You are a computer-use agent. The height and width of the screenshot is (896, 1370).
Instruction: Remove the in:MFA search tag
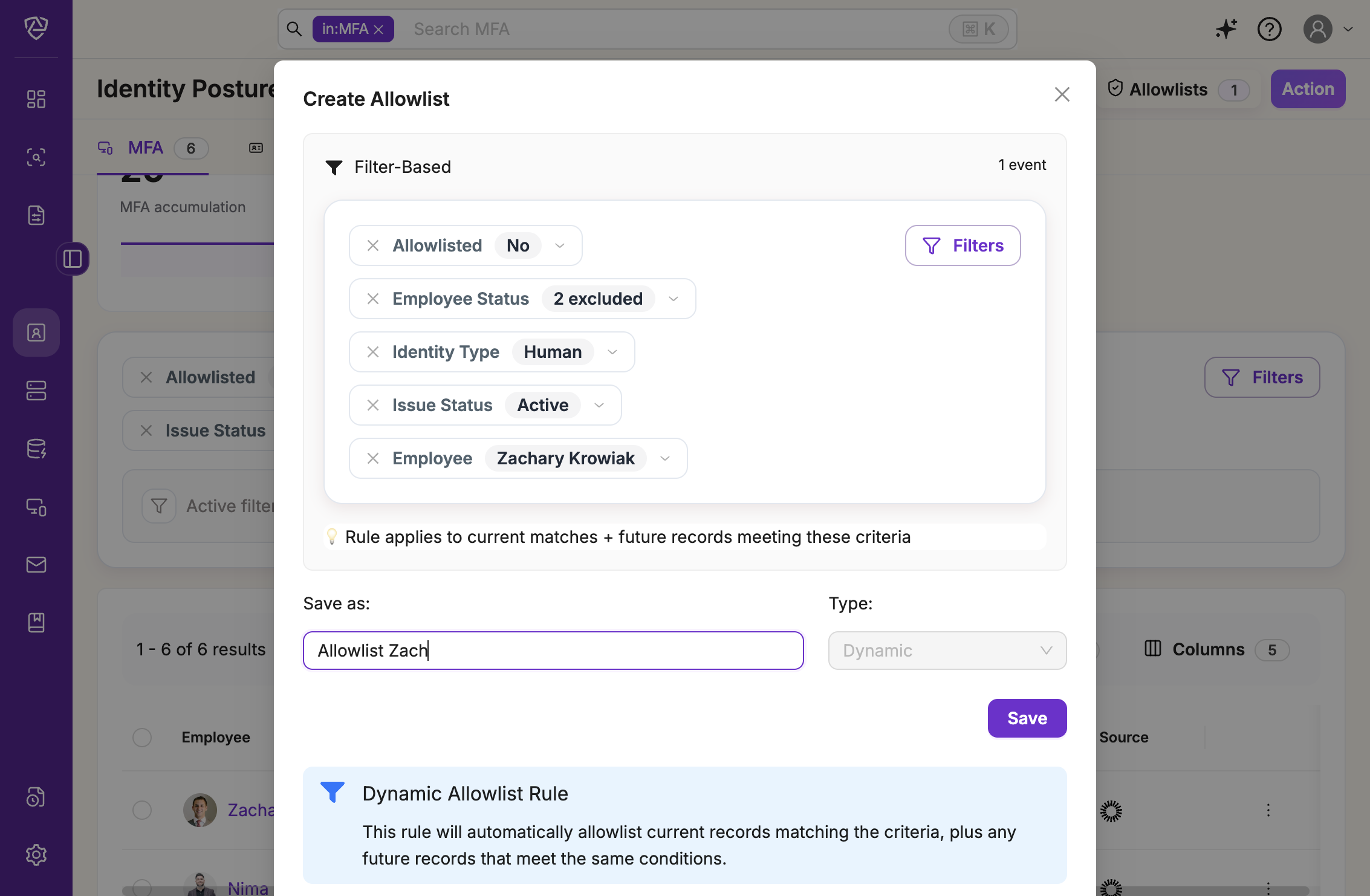point(379,30)
